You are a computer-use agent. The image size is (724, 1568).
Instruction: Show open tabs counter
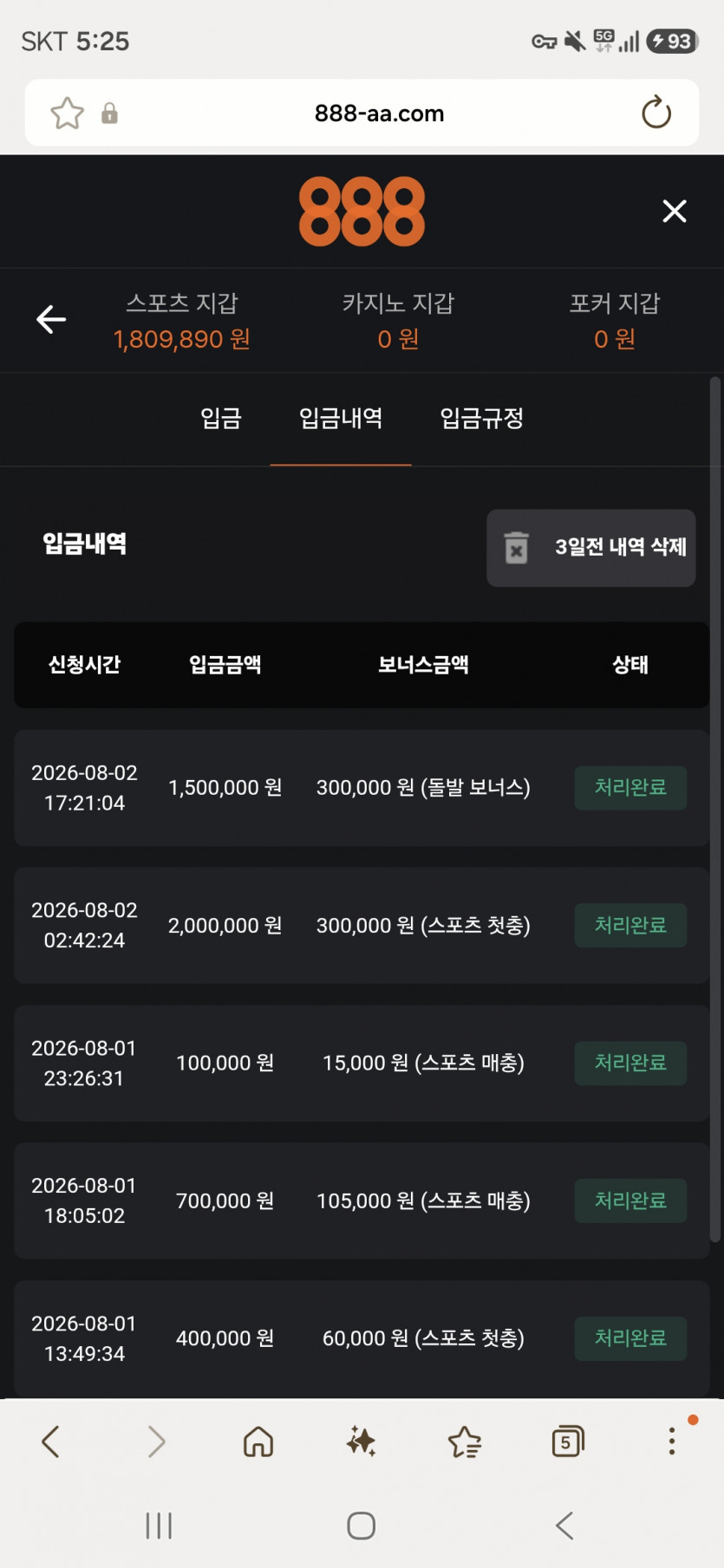(568, 1441)
